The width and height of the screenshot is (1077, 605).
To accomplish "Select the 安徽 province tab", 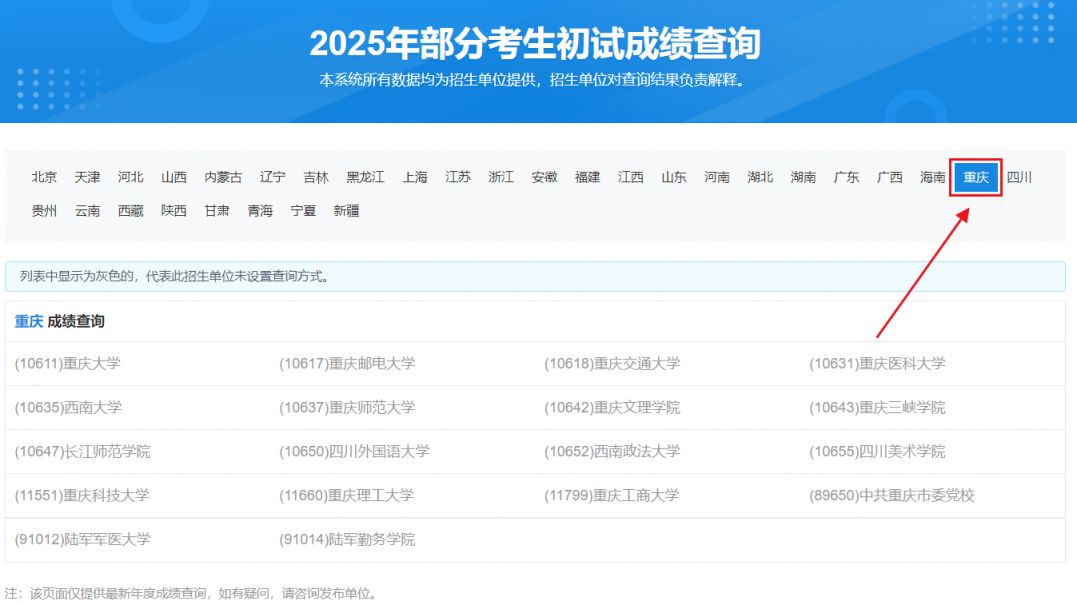I will point(545,177).
